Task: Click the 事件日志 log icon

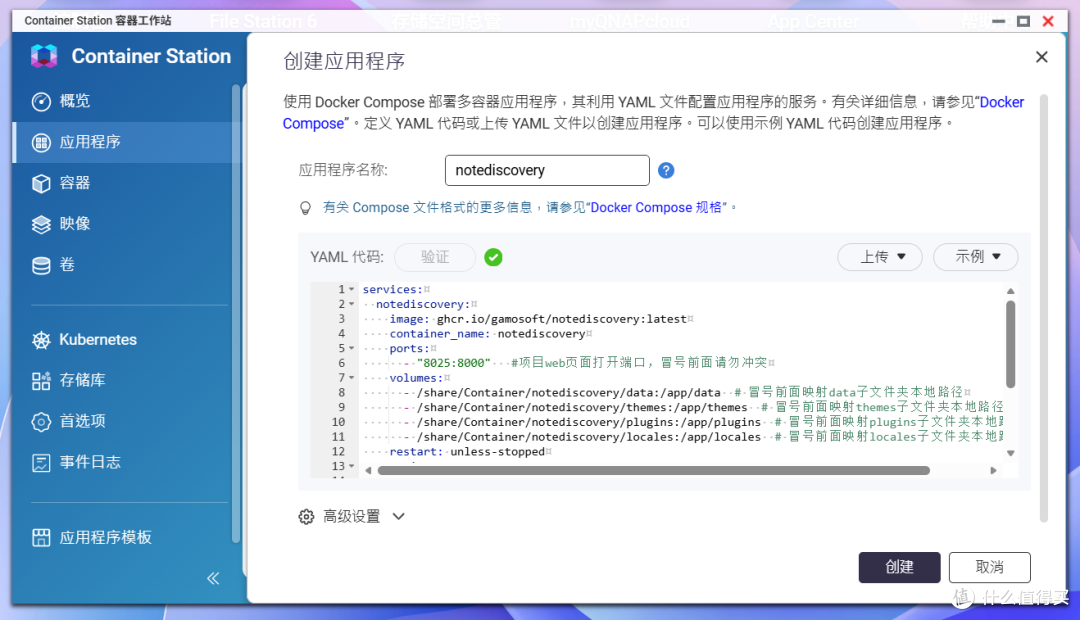Action: (x=41, y=462)
